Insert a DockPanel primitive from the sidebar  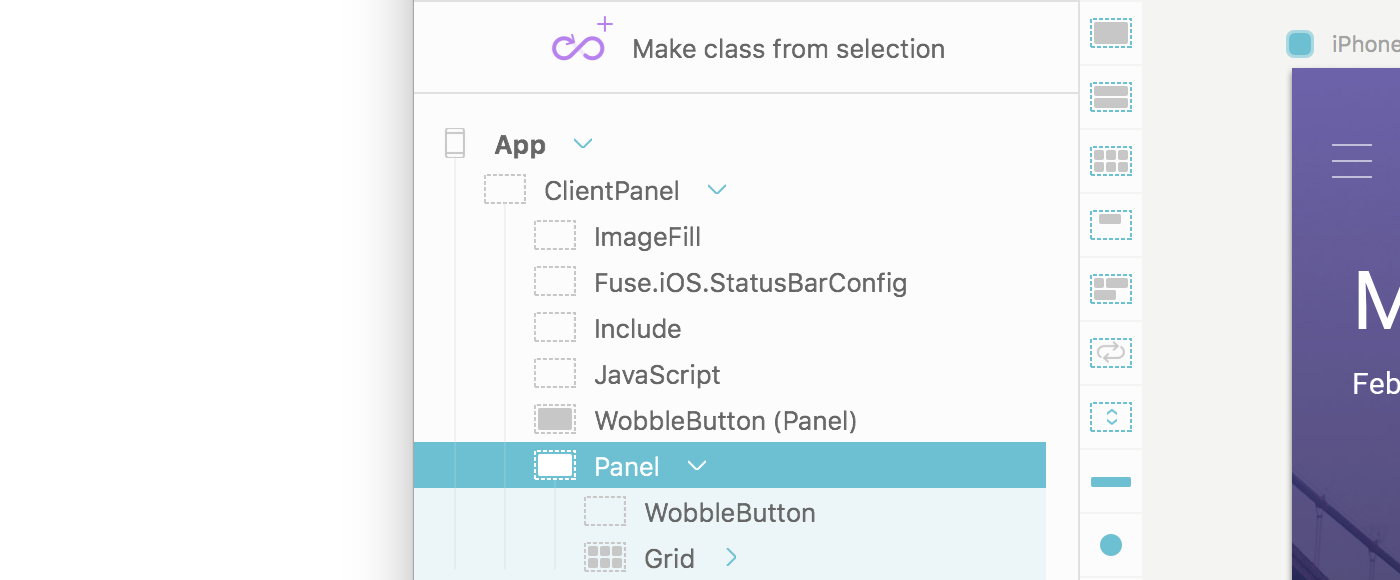pos(1111,225)
